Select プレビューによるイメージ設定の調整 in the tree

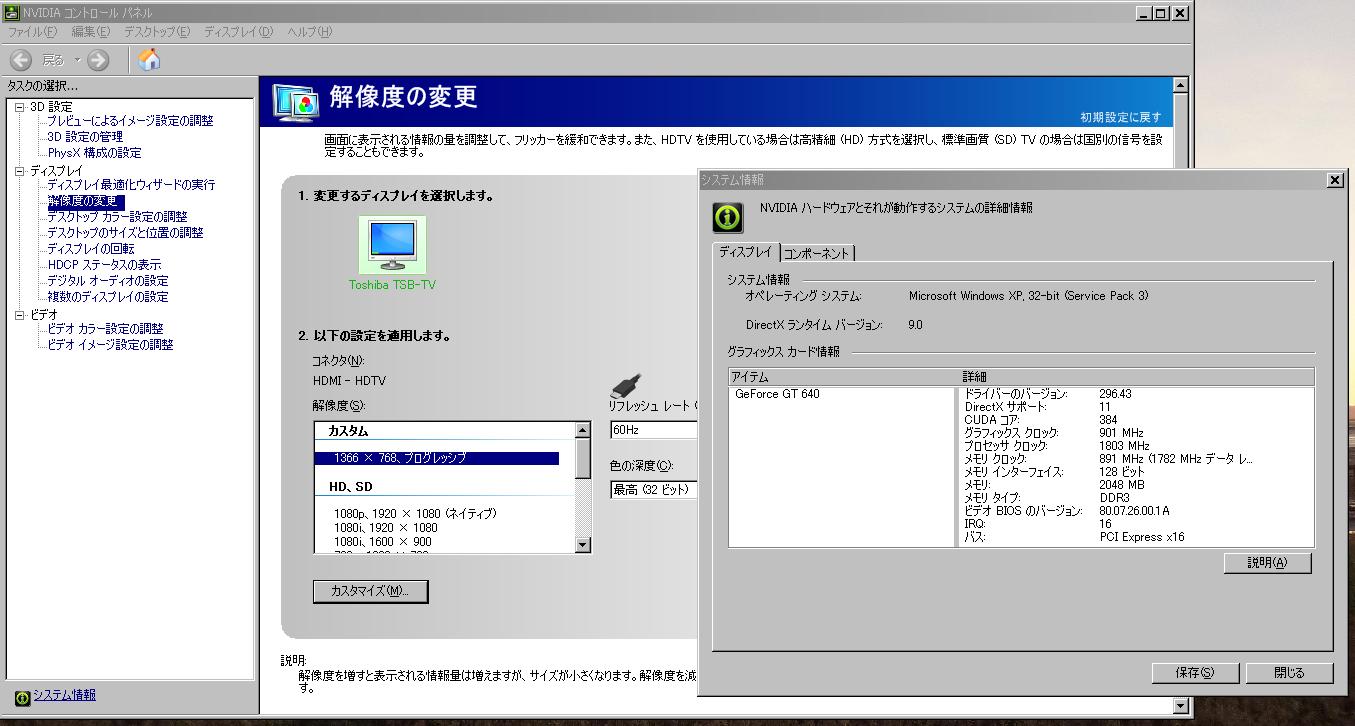coord(130,121)
